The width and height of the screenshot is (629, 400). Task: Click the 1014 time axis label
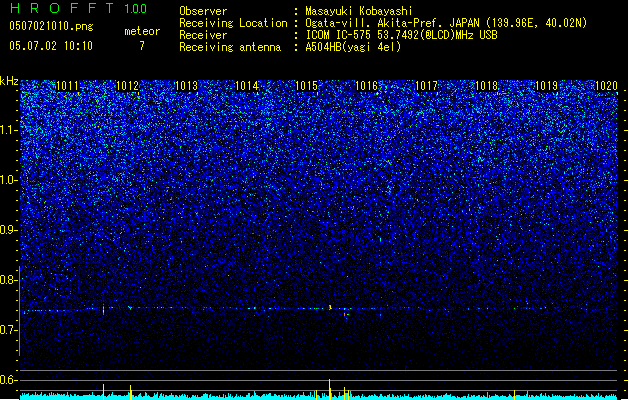click(x=246, y=86)
